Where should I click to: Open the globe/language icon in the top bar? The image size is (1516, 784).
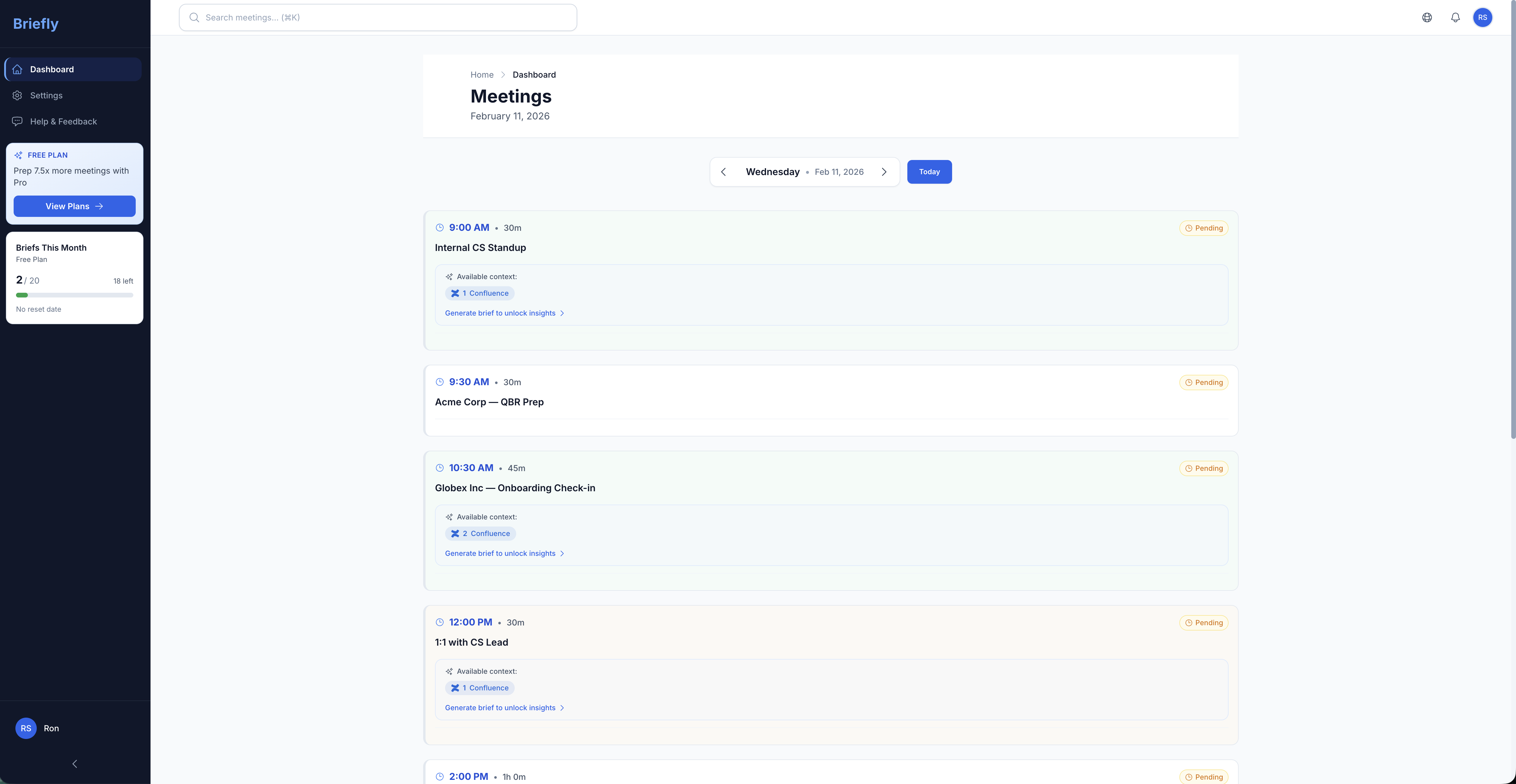(1427, 17)
